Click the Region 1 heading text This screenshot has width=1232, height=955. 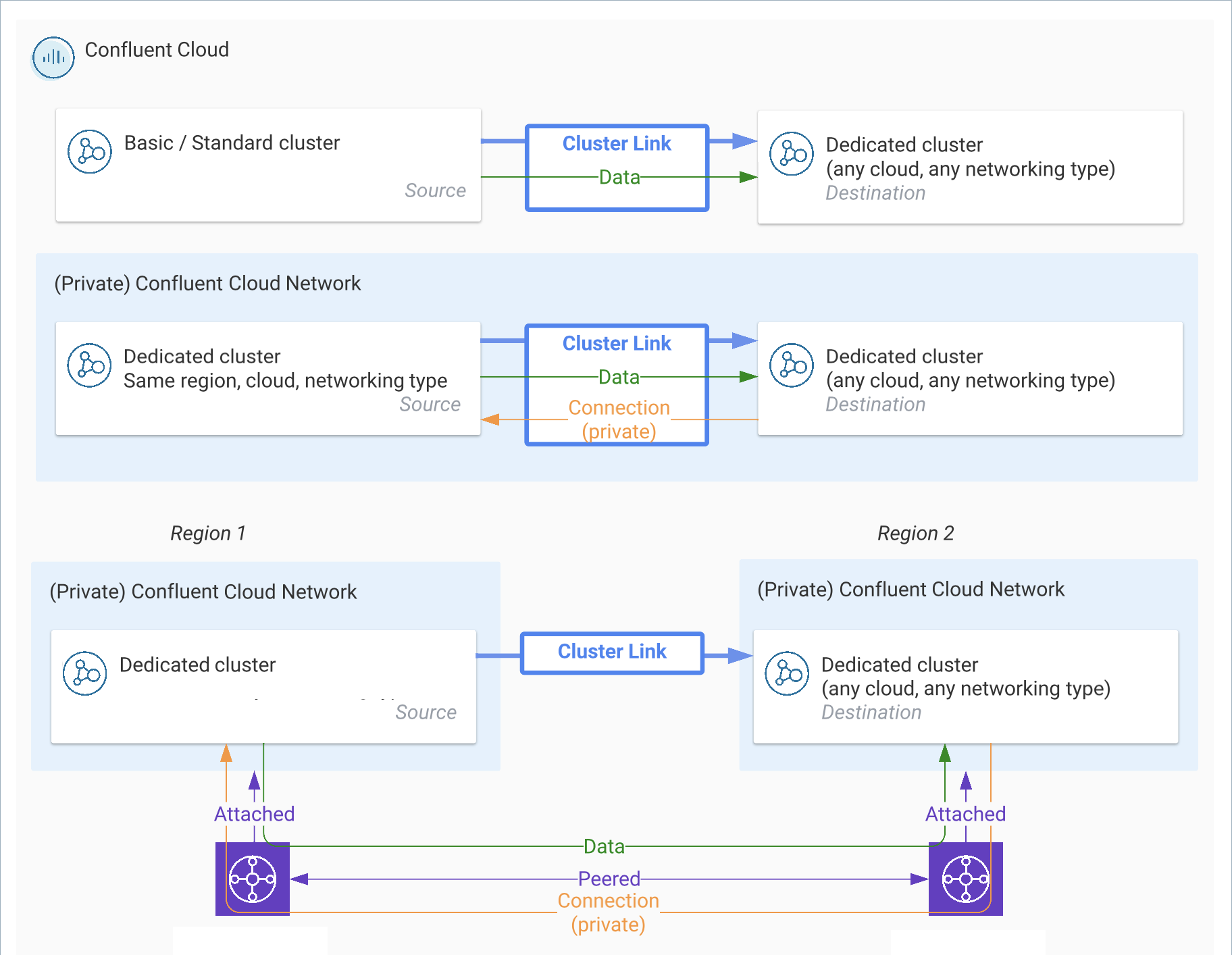pyautogui.click(x=208, y=533)
